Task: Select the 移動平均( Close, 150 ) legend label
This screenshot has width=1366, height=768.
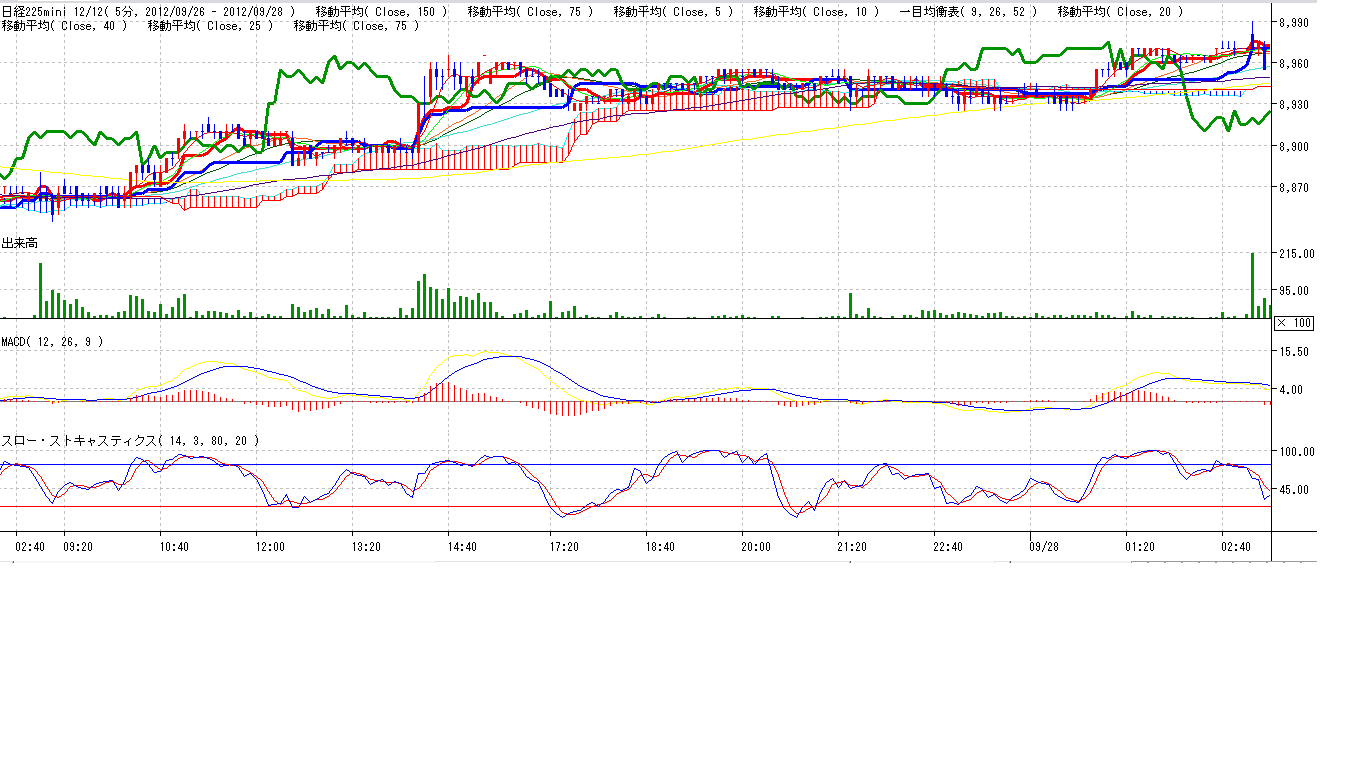Action: (383, 12)
